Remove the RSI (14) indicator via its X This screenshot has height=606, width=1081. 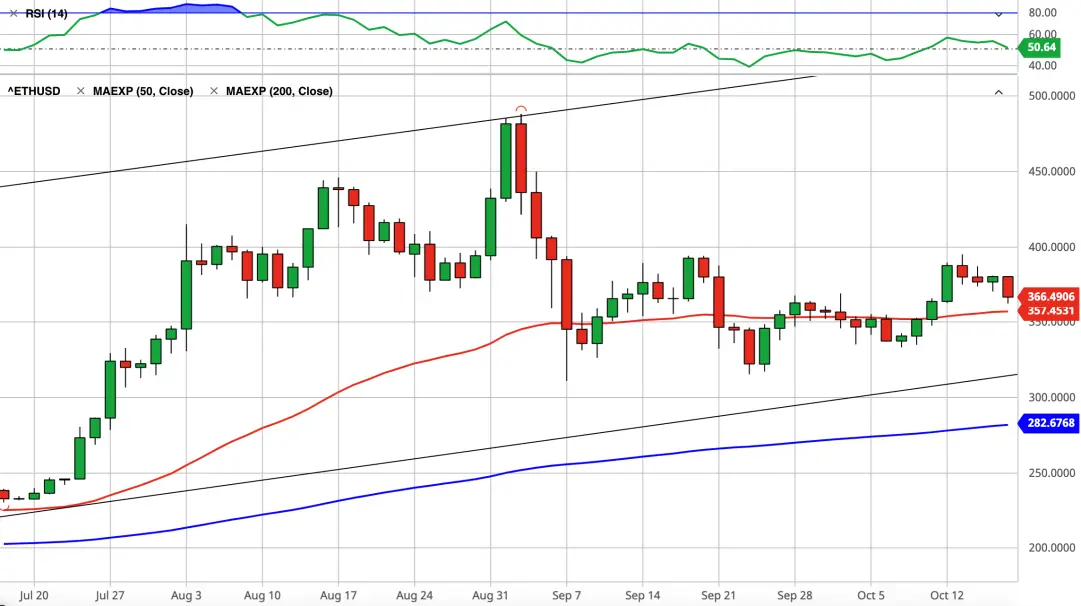(x=14, y=14)
